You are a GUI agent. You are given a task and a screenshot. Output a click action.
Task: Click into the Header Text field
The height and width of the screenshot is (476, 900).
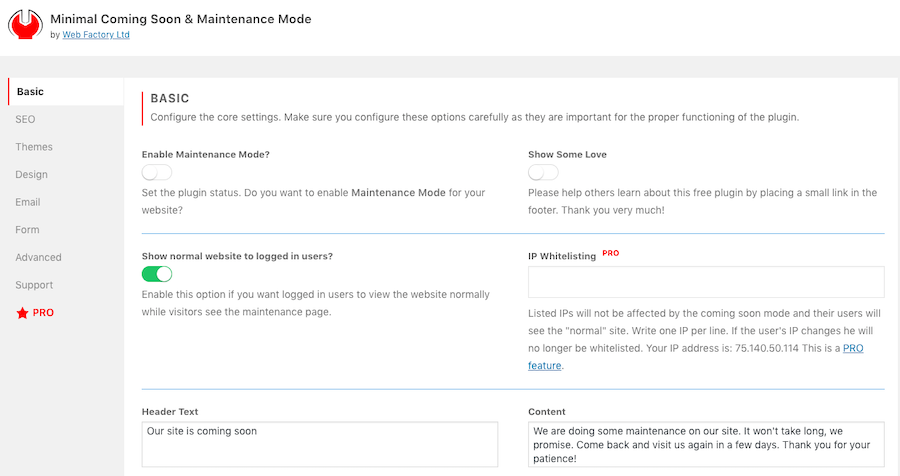click(320, 444)
